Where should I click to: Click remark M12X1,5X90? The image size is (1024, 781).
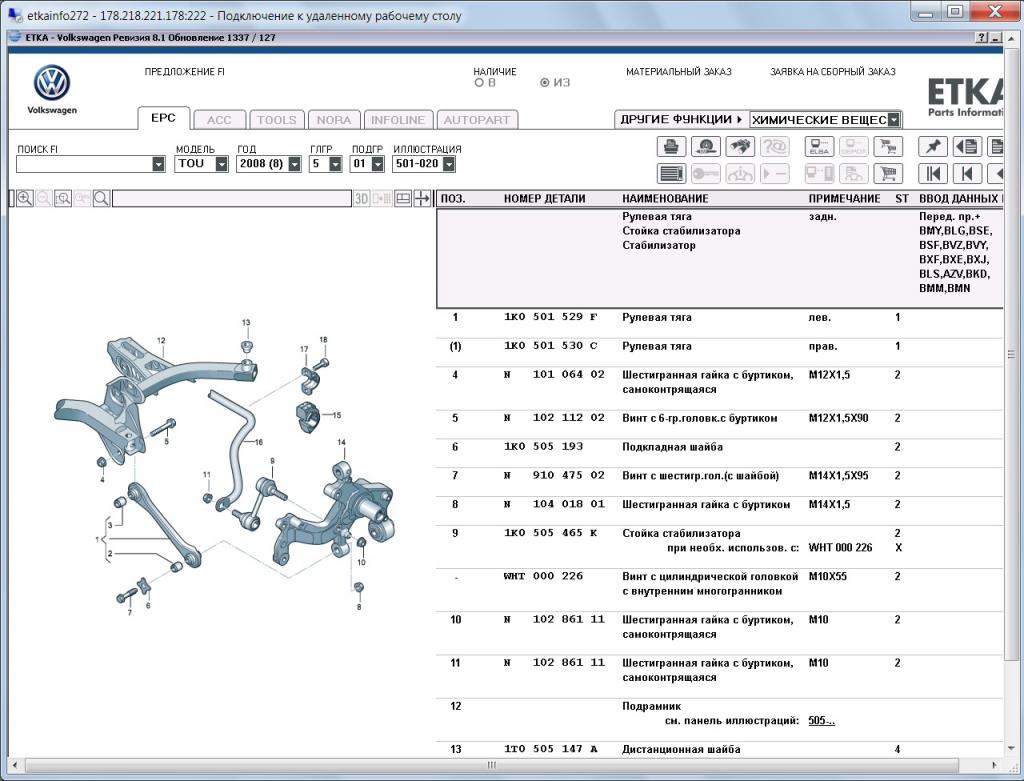839,419
